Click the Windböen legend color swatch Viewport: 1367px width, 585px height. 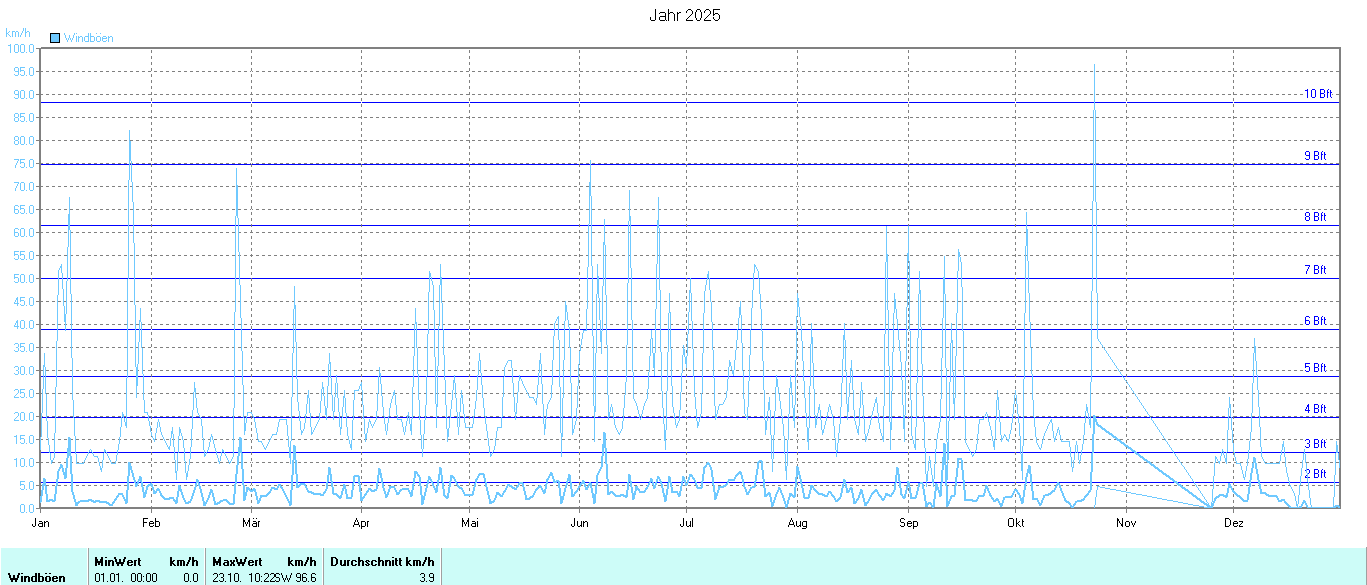click(55, 38)
